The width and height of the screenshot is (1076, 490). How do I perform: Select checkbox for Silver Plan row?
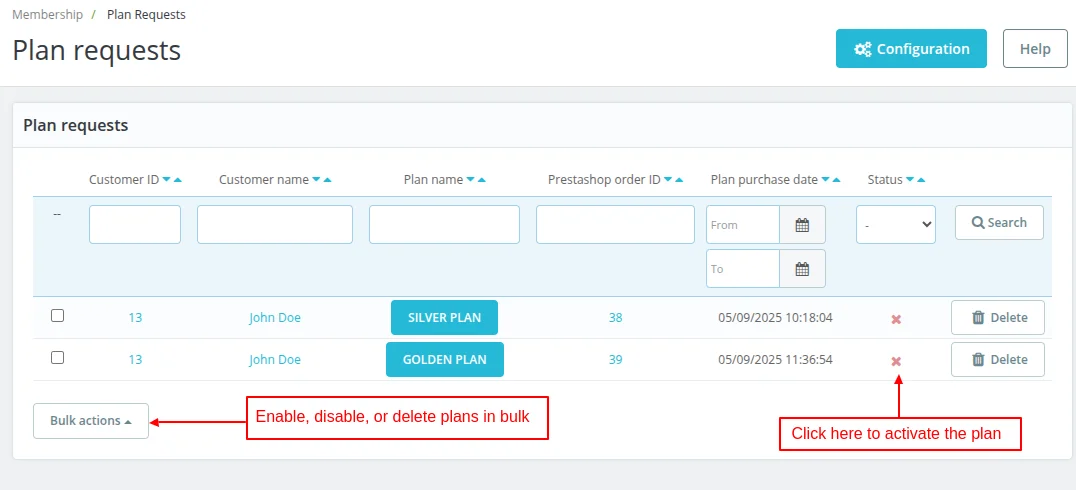click(x=58, y=316)
